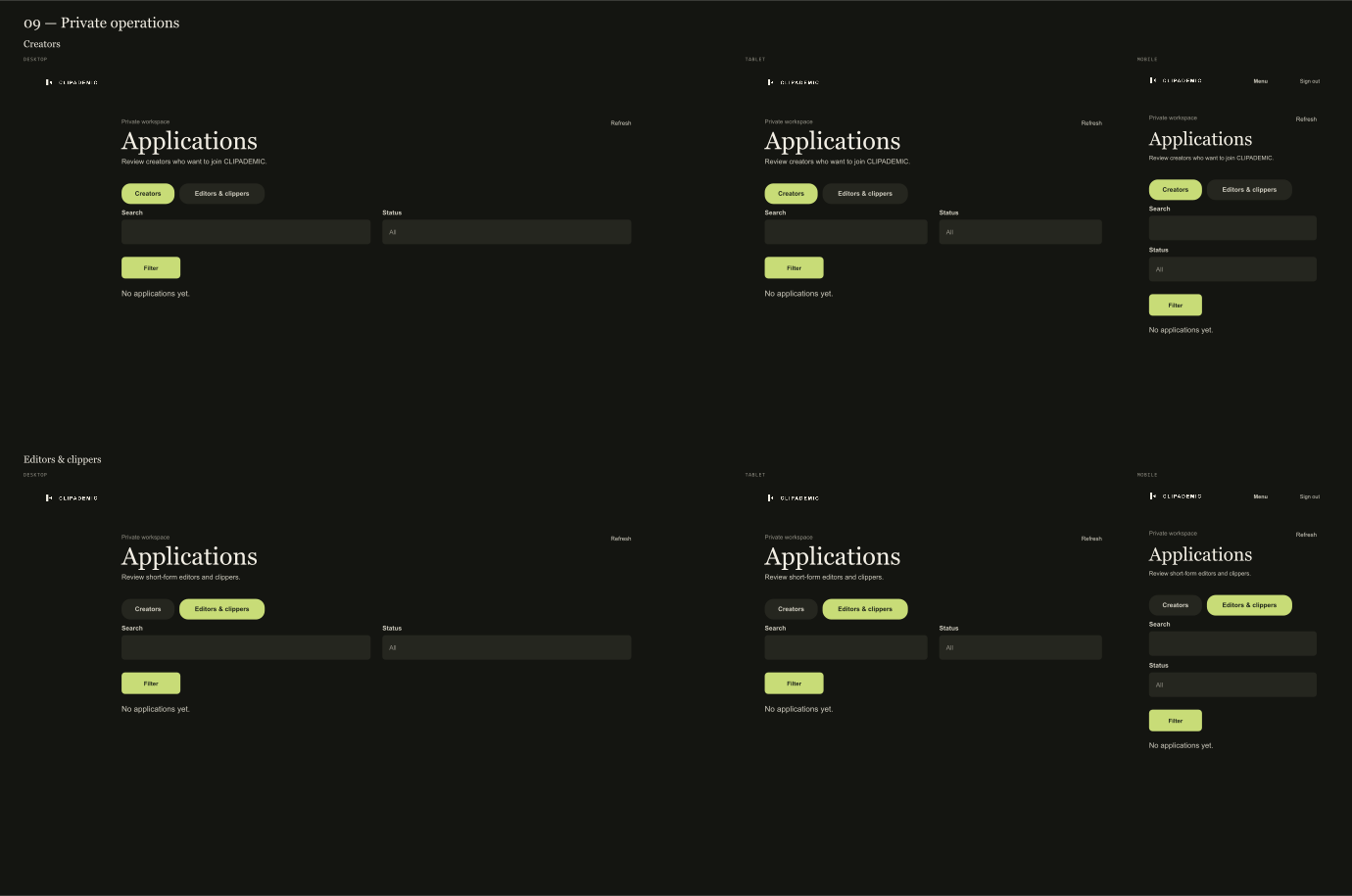
Task: Focus Search field in Creators section mobile frame
Action: [x=1232, y=228]
